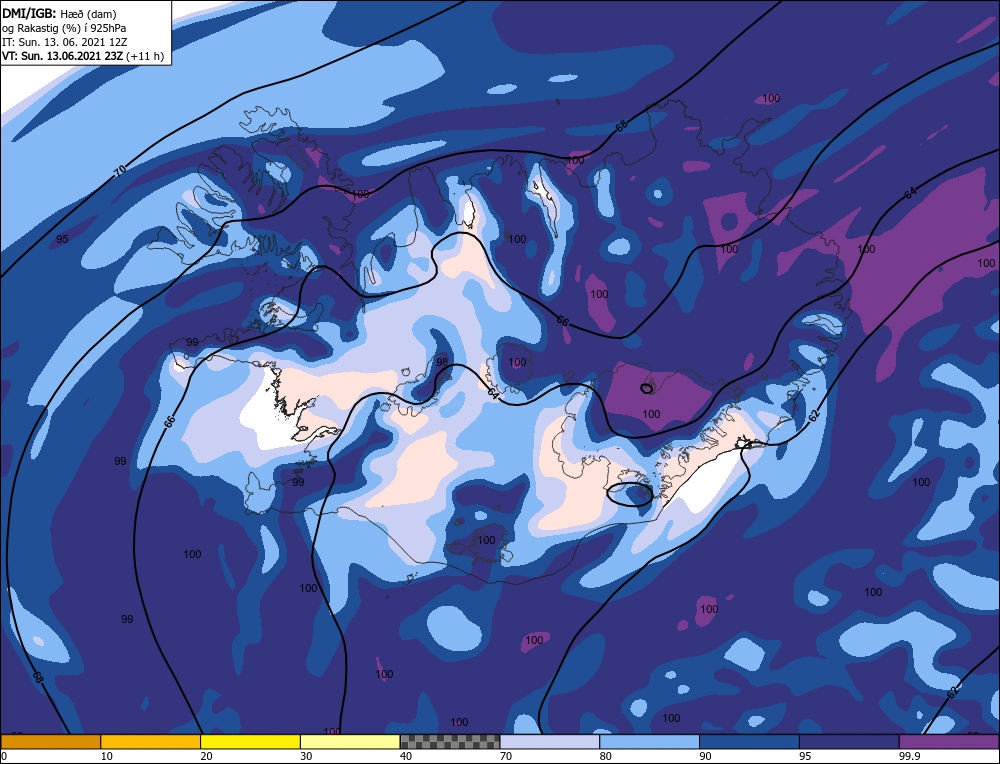Click the '(+11 h)' forecast offset text

tap(145, 56)
